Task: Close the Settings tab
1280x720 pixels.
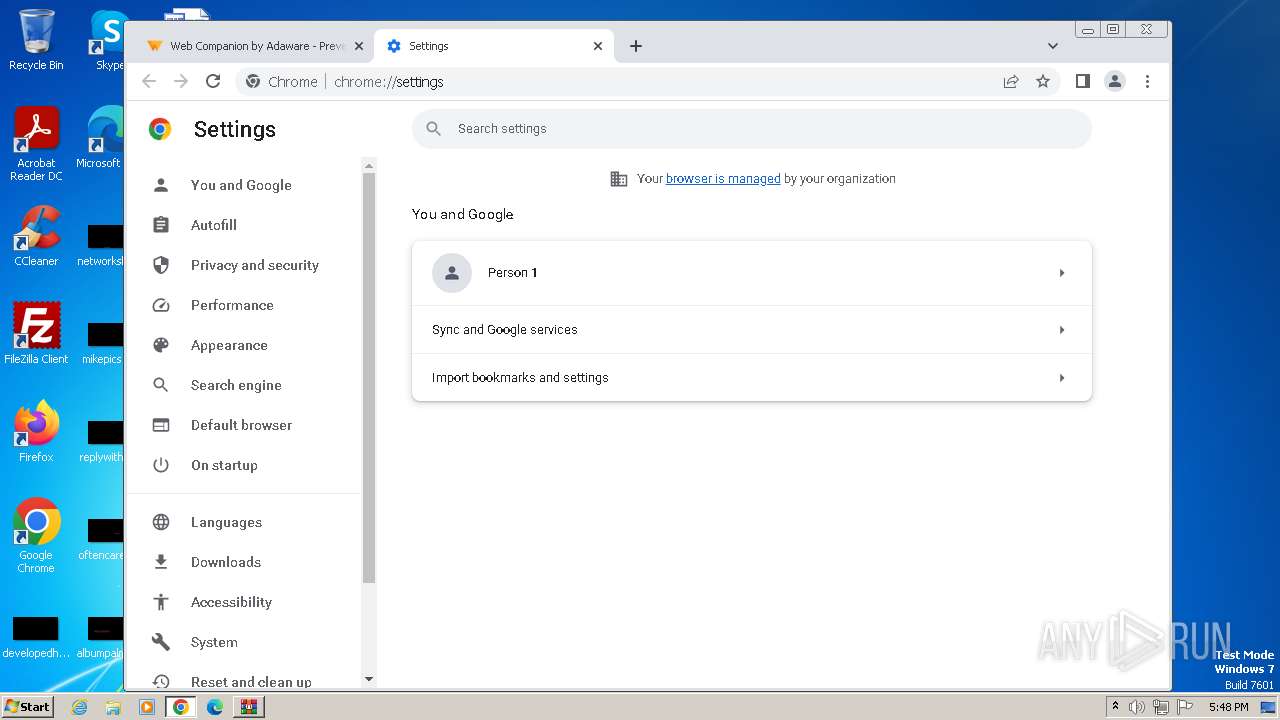Action: [x=598, y=46]
